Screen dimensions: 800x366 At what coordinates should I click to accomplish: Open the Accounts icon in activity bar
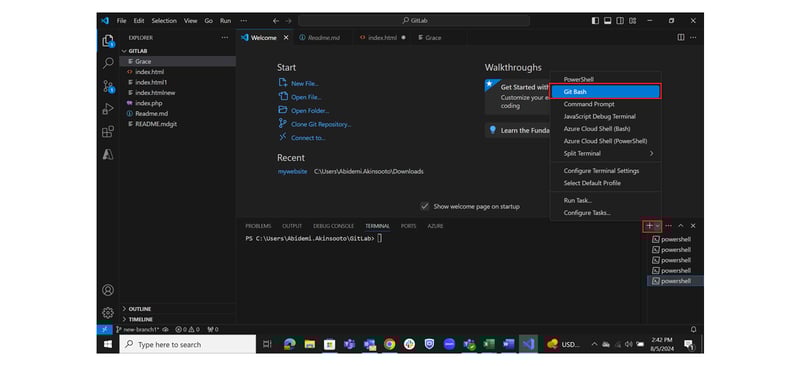[108, 290]
